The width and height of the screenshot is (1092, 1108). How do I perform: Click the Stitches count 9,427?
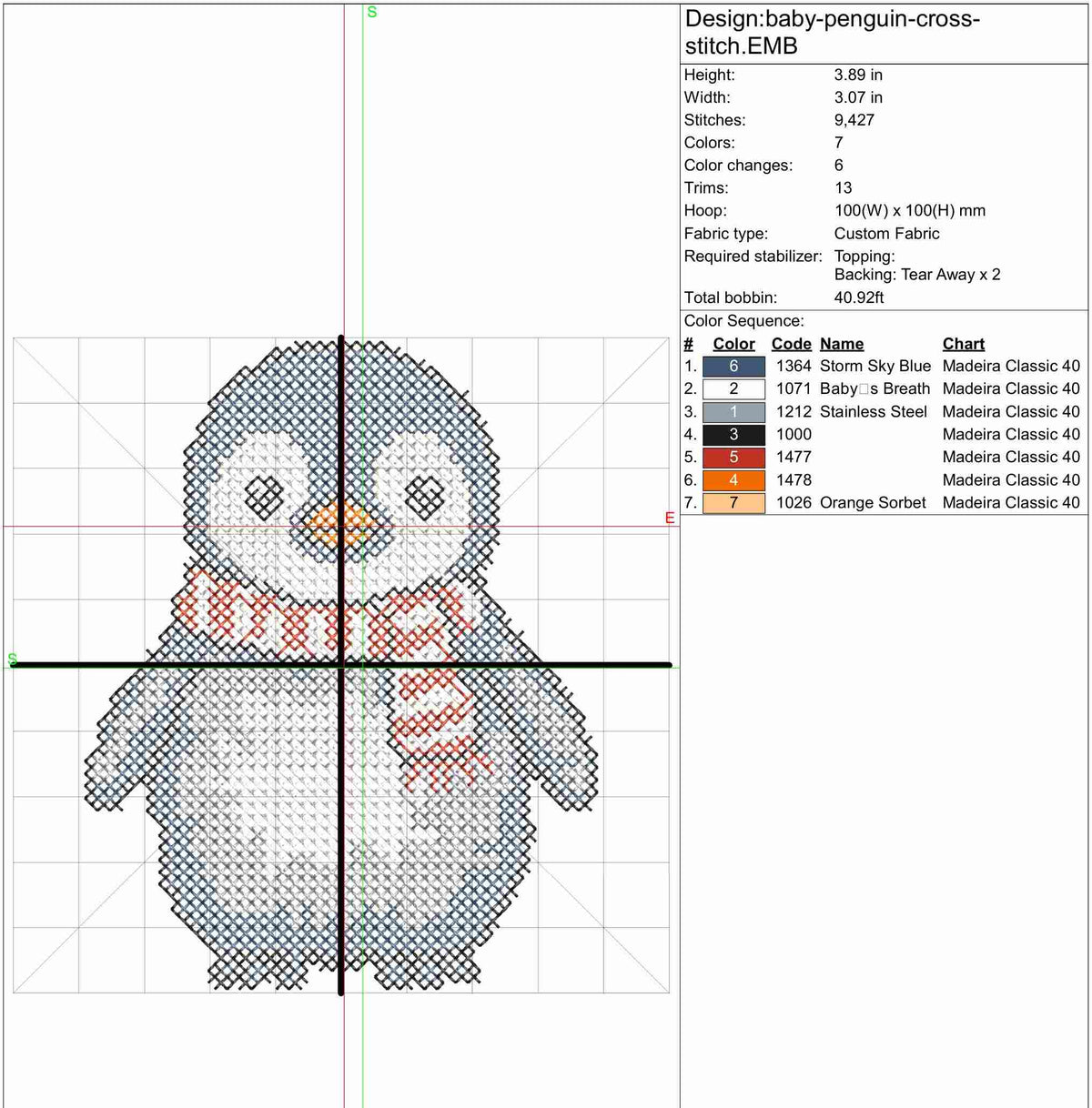click(x=854, y=120)
